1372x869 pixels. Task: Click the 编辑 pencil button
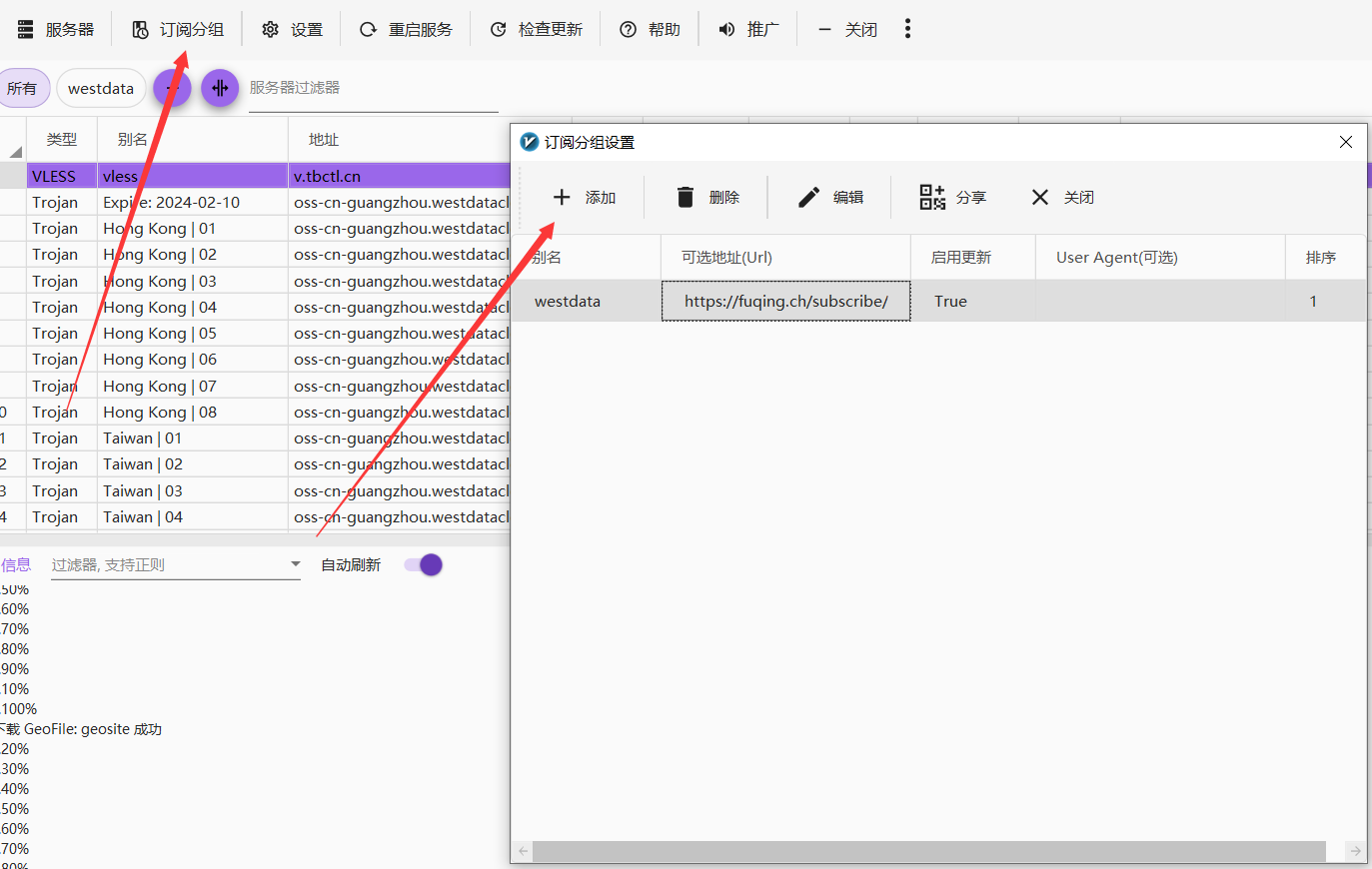tap(831, 198)
